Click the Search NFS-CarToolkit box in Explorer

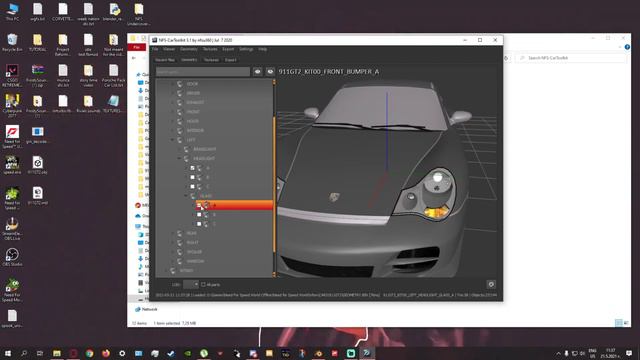click(571, 58)
